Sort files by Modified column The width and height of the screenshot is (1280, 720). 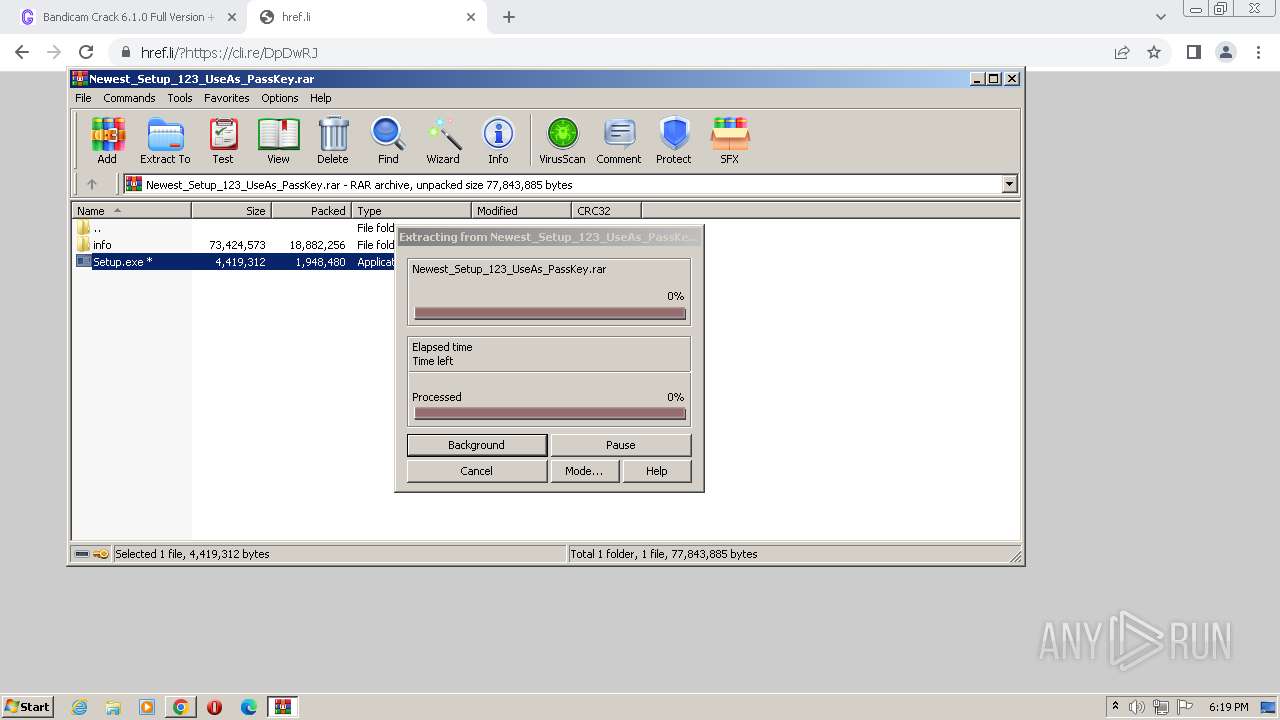point(521,211)
